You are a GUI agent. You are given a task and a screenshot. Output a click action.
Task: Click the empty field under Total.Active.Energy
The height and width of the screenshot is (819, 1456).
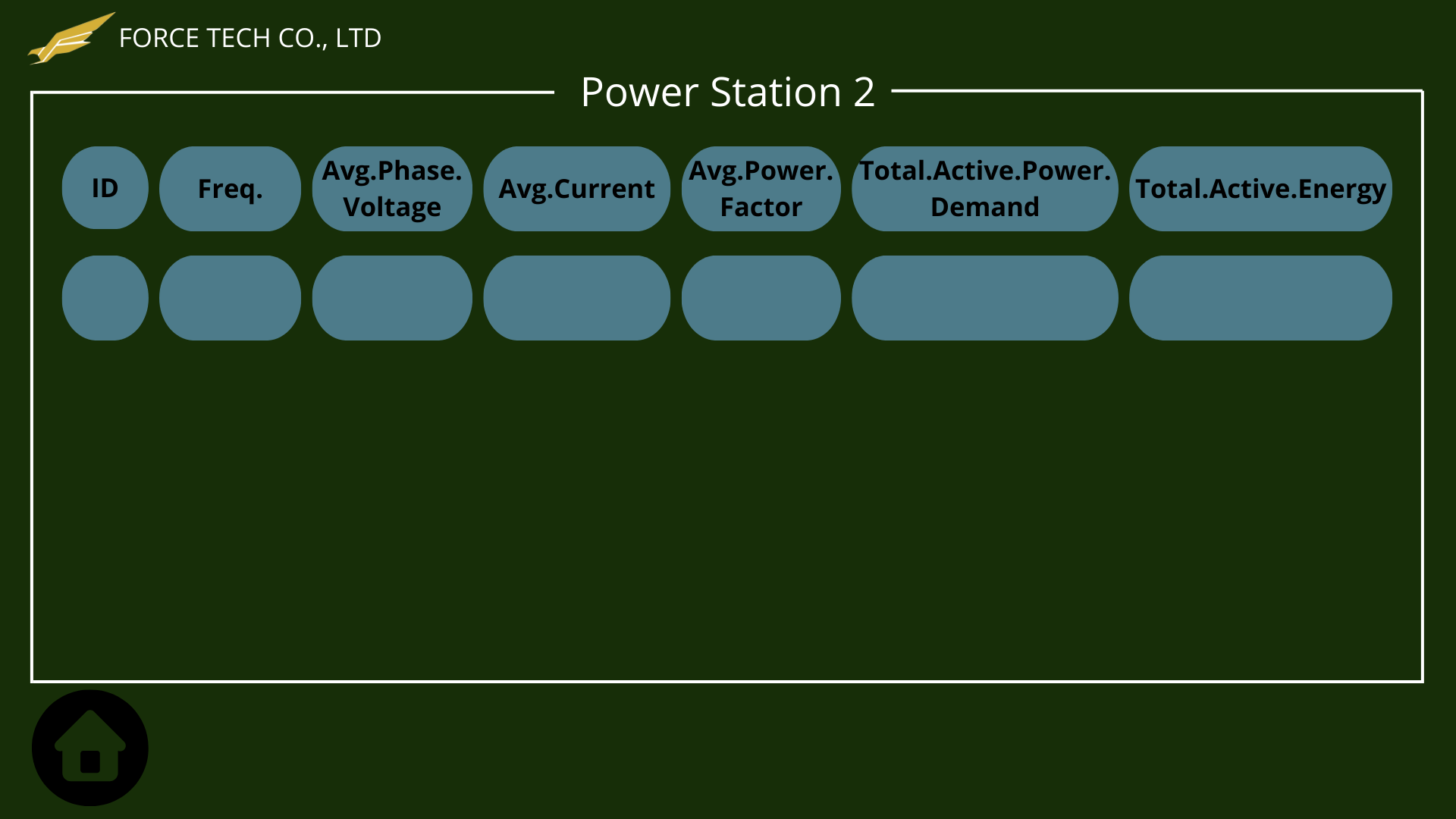tap(1260, 298)
